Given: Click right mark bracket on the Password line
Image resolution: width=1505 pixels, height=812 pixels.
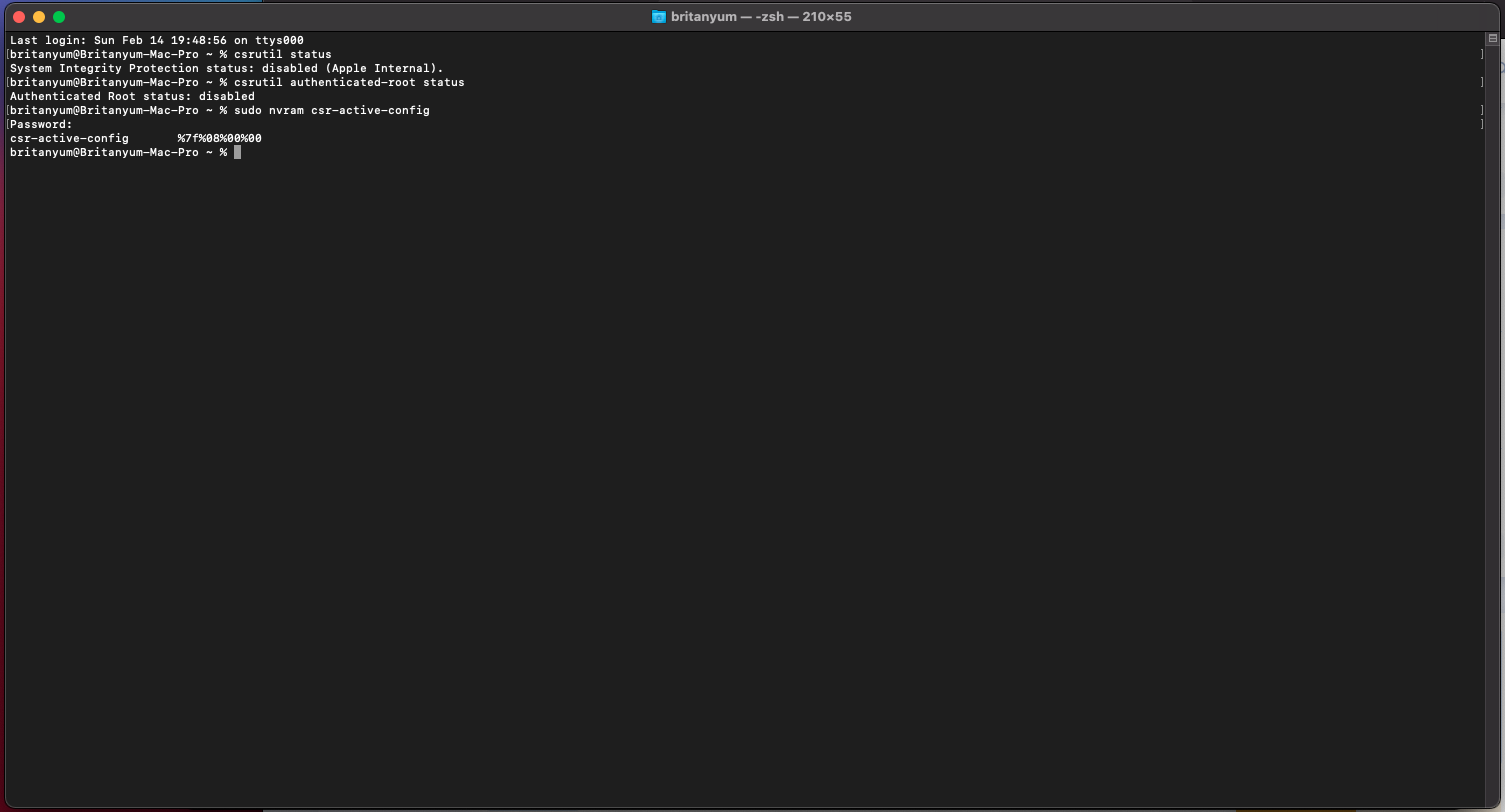Looking at the screenshot, I should coord(1481,124).
